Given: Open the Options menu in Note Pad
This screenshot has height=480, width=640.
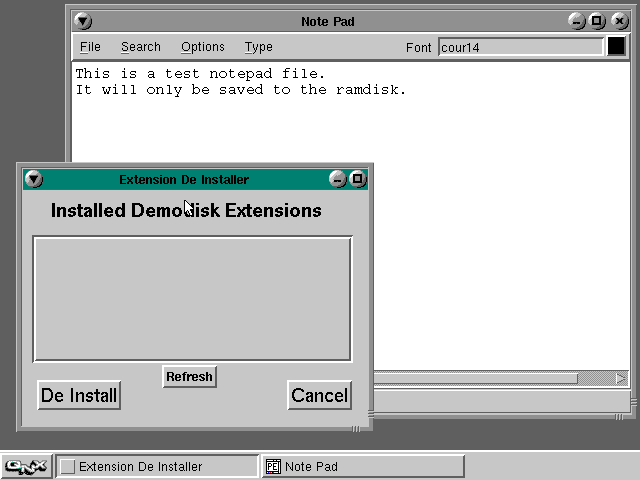Looking at the screenshot, I should click(203, 47).
